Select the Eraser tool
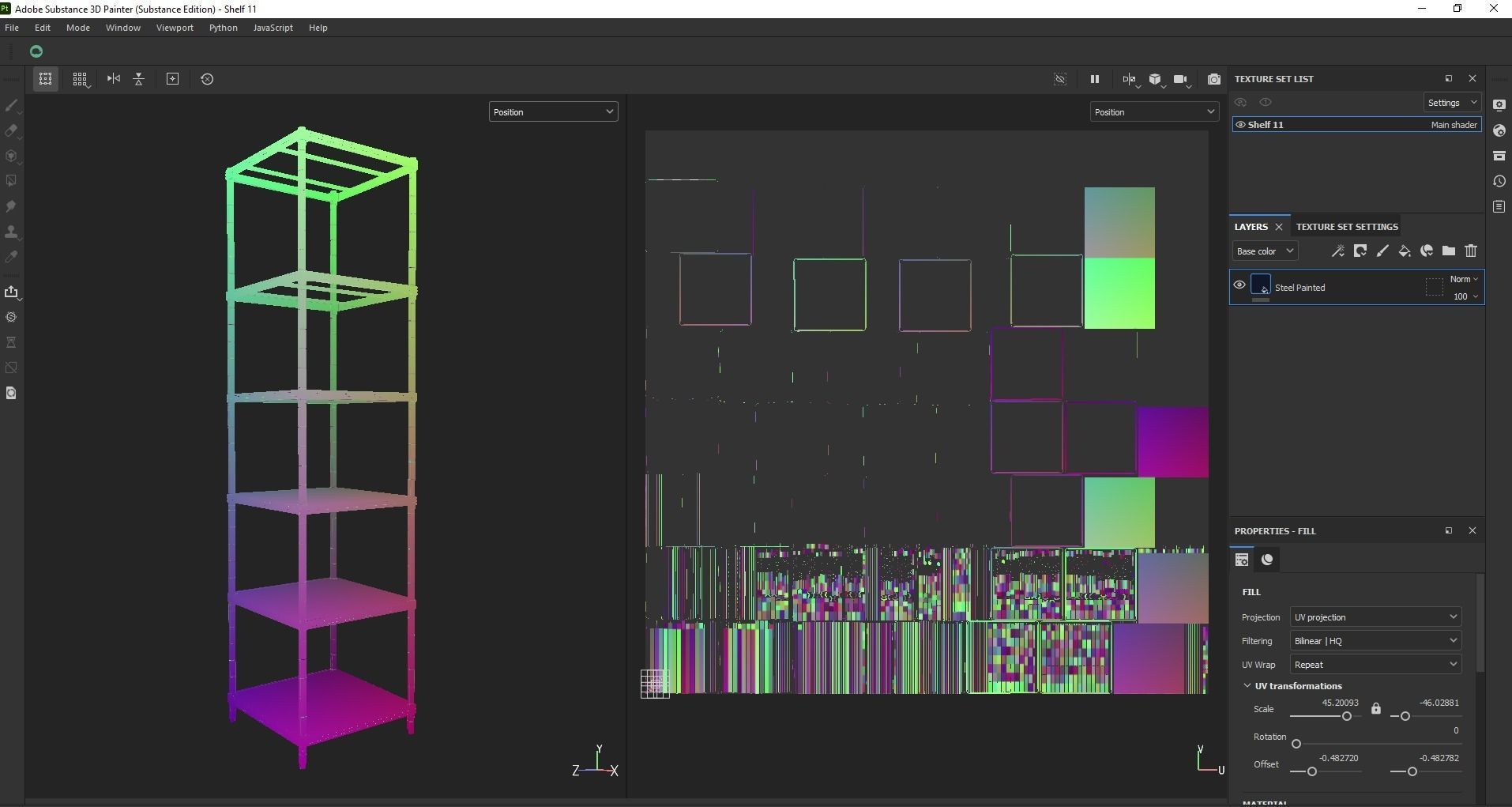This screenshot has height=807, width=1512. coord(12,130)
